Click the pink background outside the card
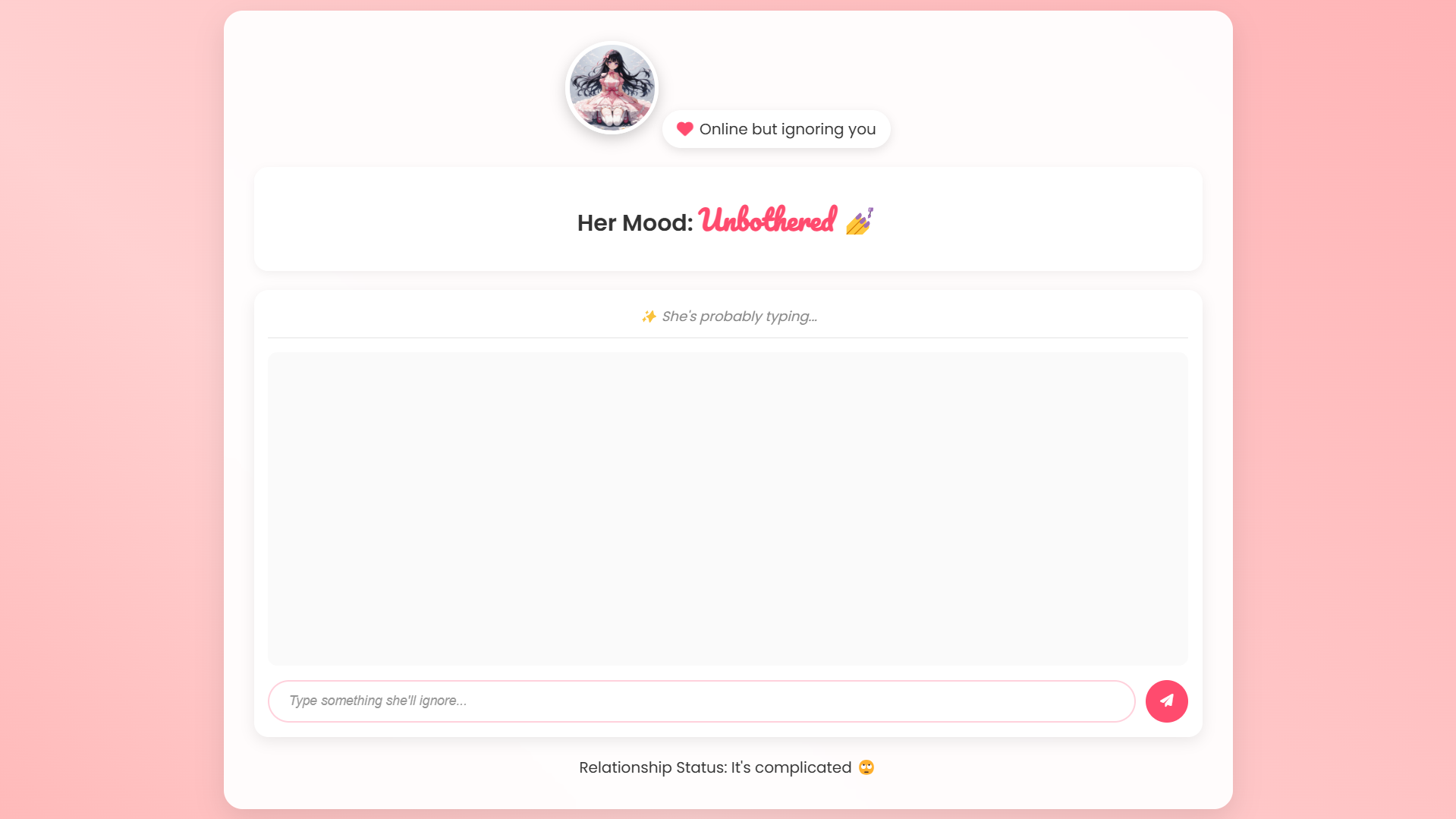 click(x=106, y=410)
